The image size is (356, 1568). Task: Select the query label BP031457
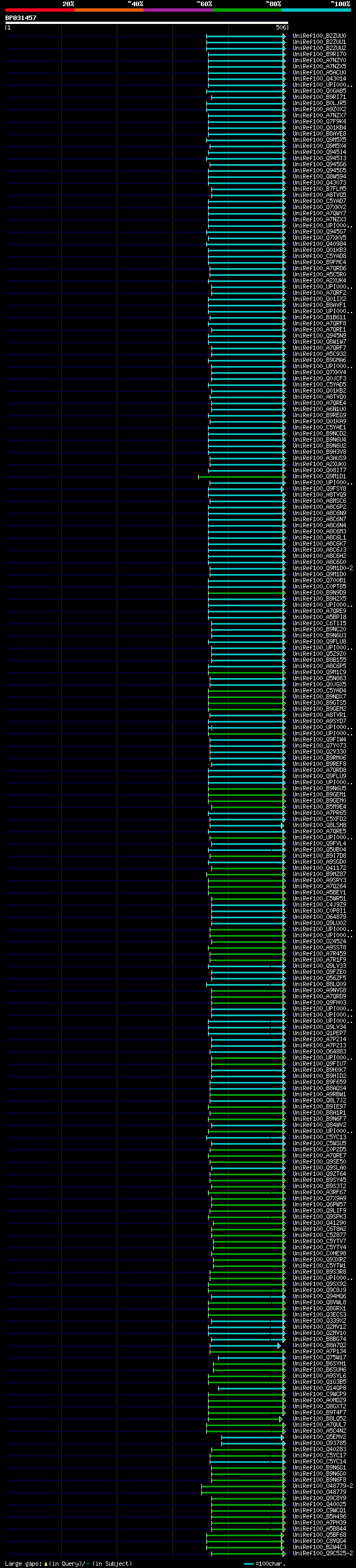(21, 18)
